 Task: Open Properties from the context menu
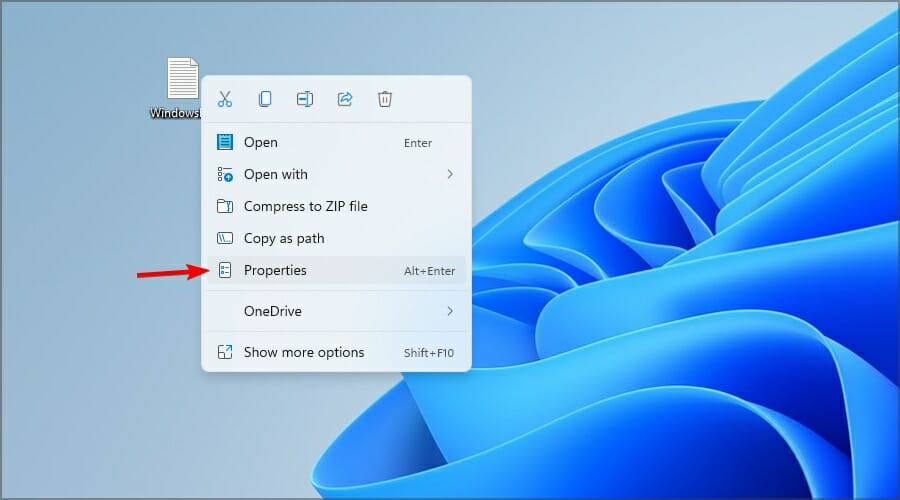point(336,270)
